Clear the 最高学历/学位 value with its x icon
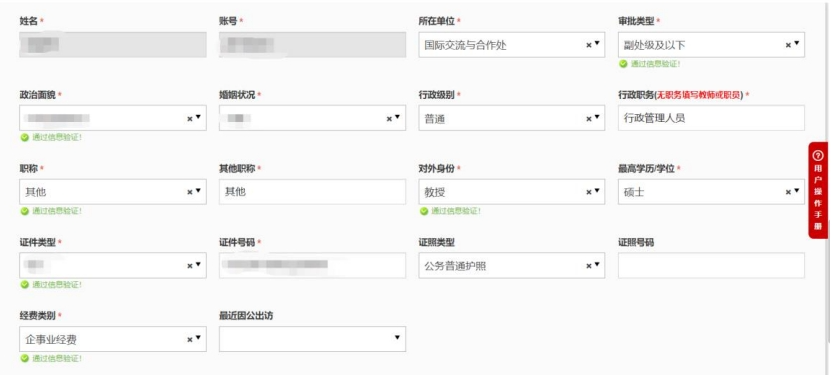The image size is (832, 381). coord(788,192)
